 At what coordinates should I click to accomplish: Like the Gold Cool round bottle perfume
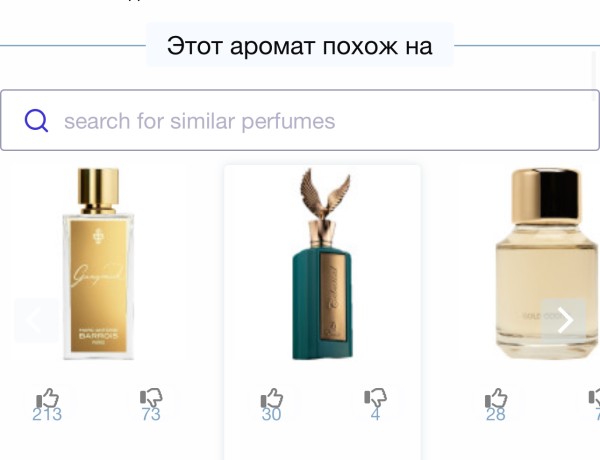click(x=496, y=398)
